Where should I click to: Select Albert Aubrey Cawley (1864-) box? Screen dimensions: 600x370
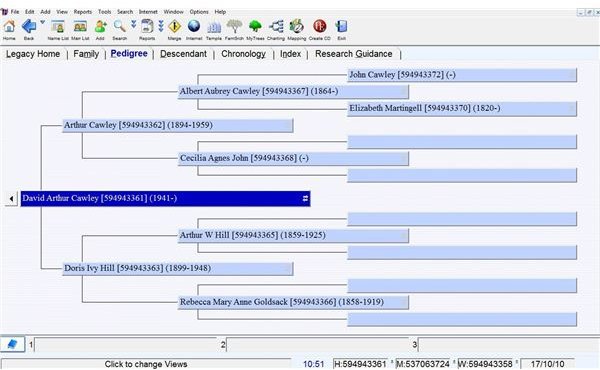293,92
